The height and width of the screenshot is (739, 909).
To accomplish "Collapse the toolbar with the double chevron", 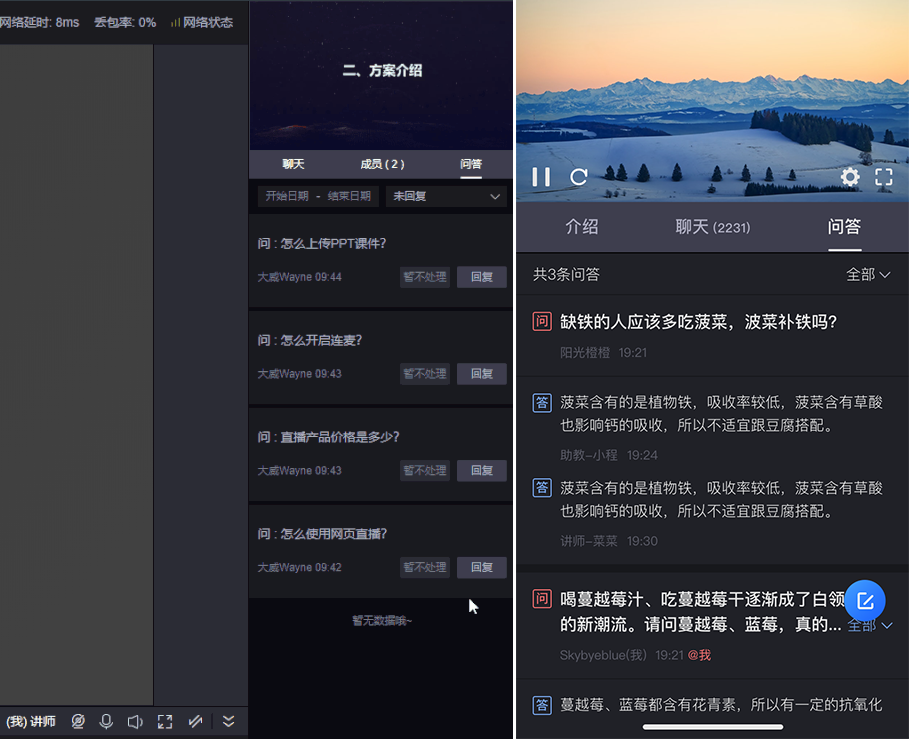I will point(229,721).
